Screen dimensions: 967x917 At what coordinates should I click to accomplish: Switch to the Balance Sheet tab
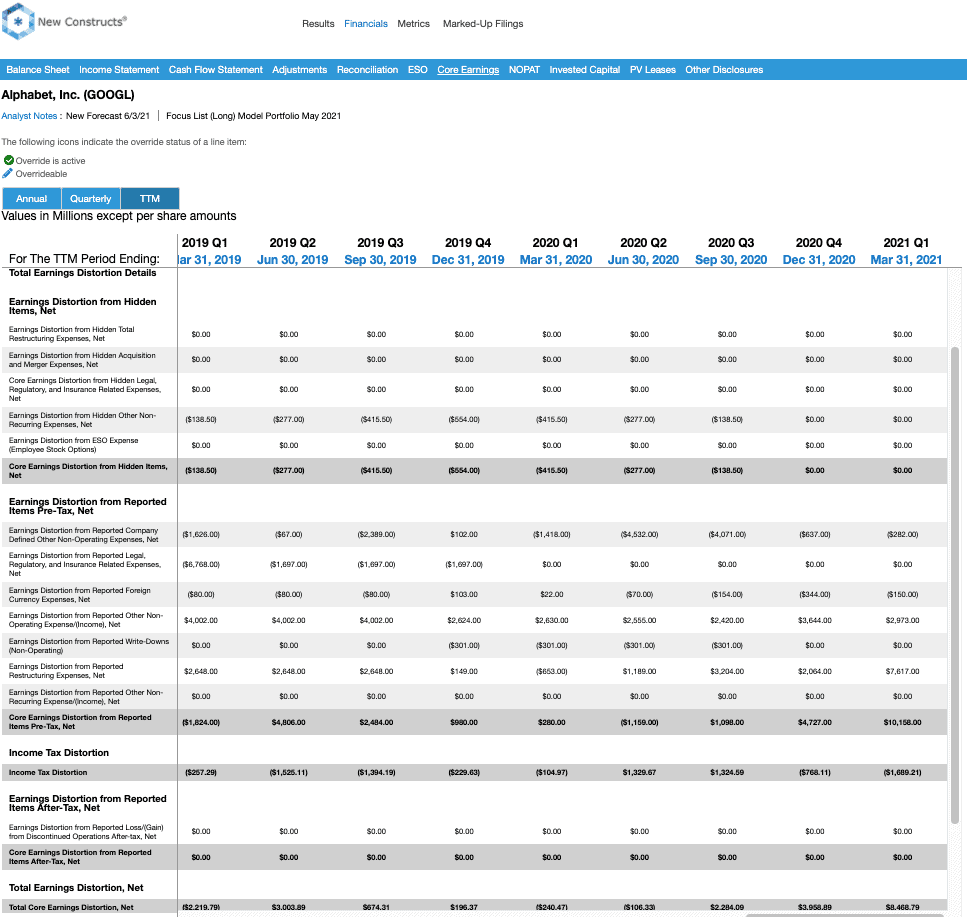tap(38, 70)
